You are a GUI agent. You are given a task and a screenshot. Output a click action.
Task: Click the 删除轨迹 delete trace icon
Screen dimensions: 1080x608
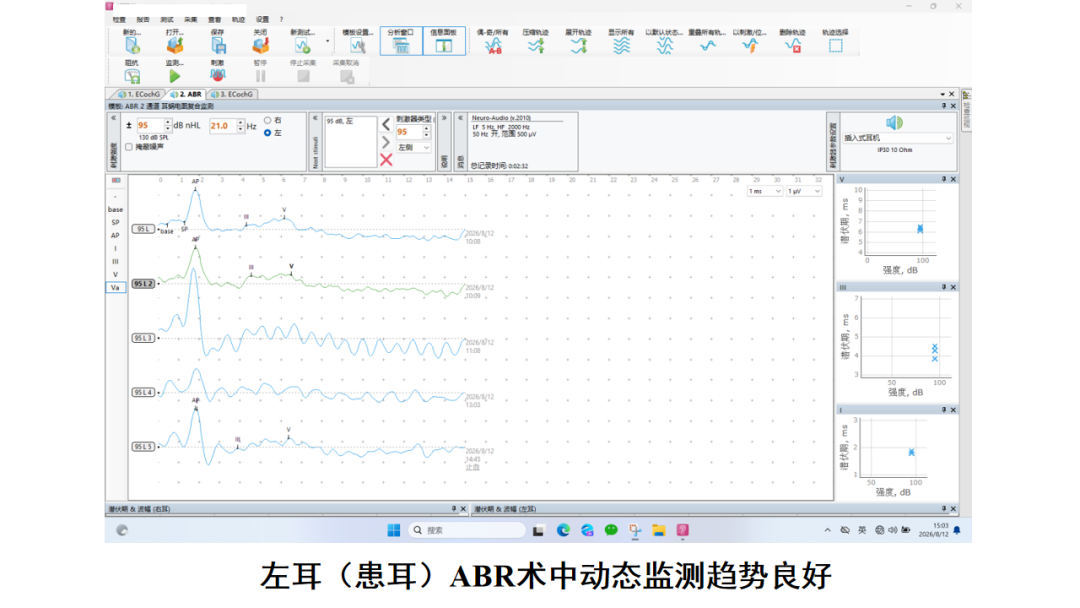coord(793,45)
